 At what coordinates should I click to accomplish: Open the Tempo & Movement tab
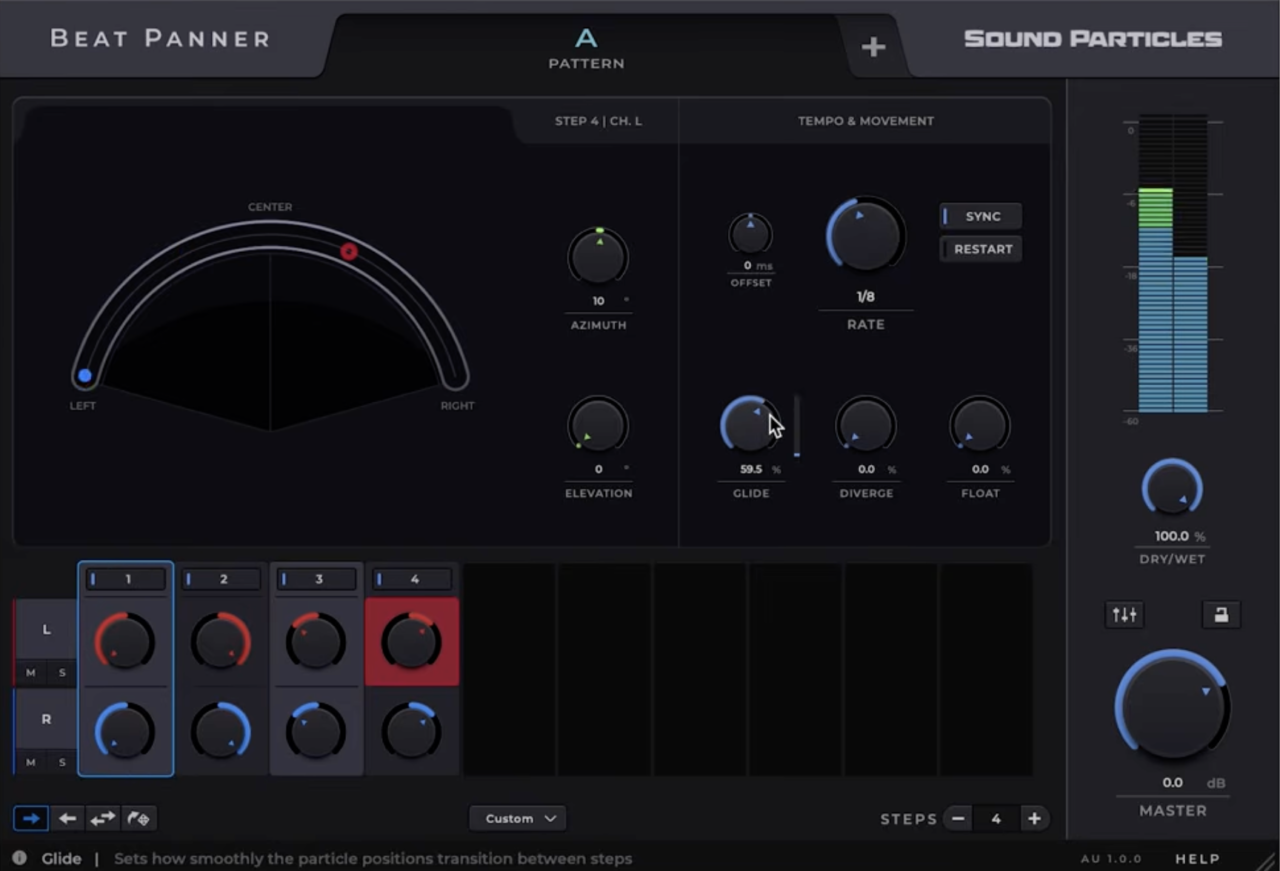click(866, 121)
